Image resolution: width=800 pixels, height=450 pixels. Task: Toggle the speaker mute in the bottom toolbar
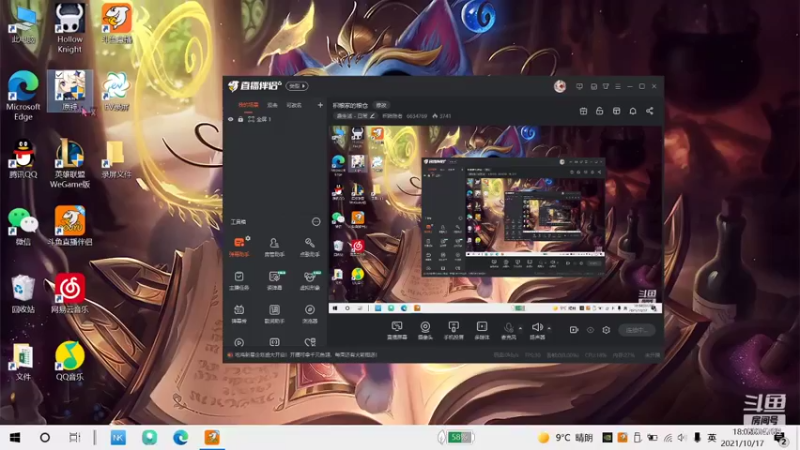[x=537, y=330]
